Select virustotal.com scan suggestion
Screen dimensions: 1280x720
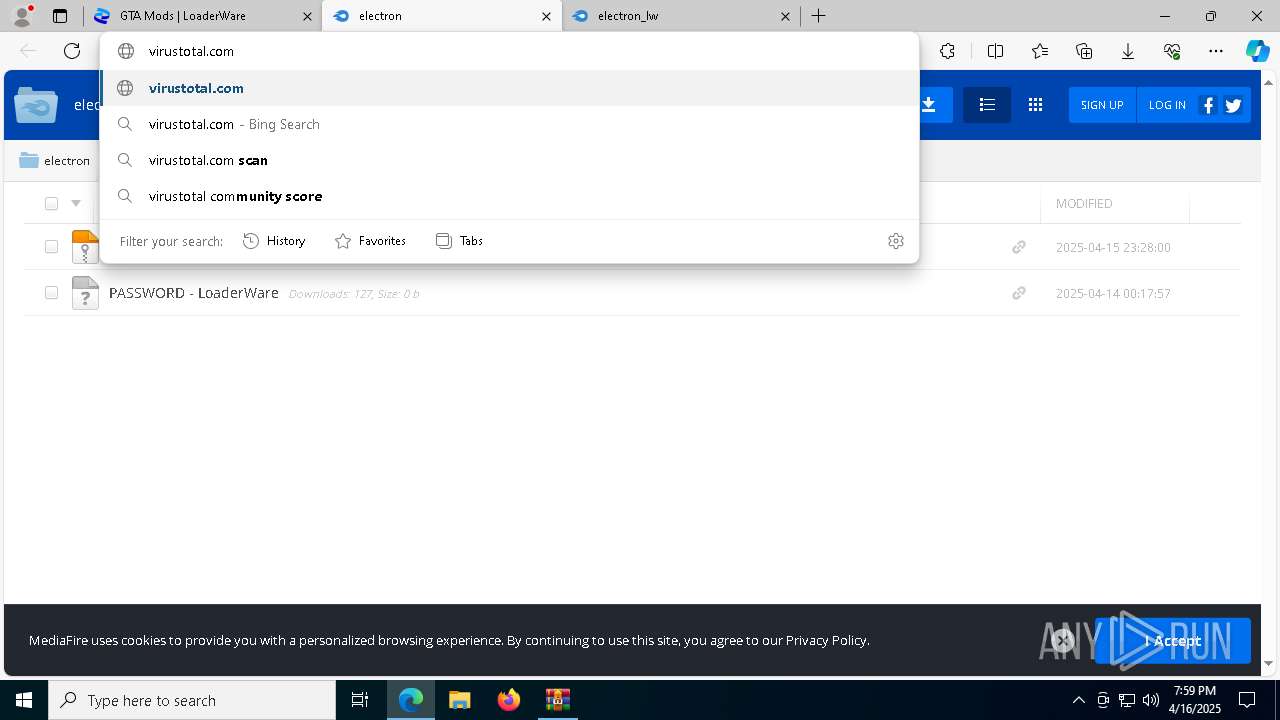[x=509, y=160]
